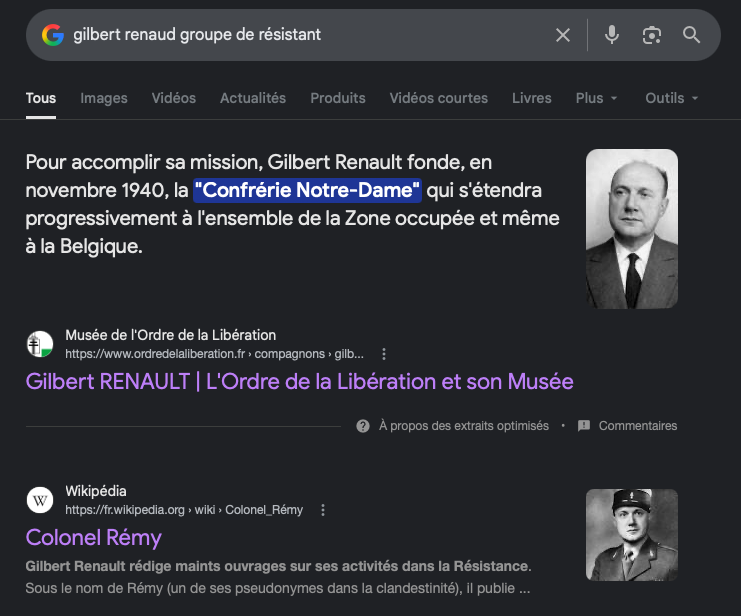Open Gilbert Renault portrait thumbnail
This screenshot has height=616, width=741.
coord(632,229)
